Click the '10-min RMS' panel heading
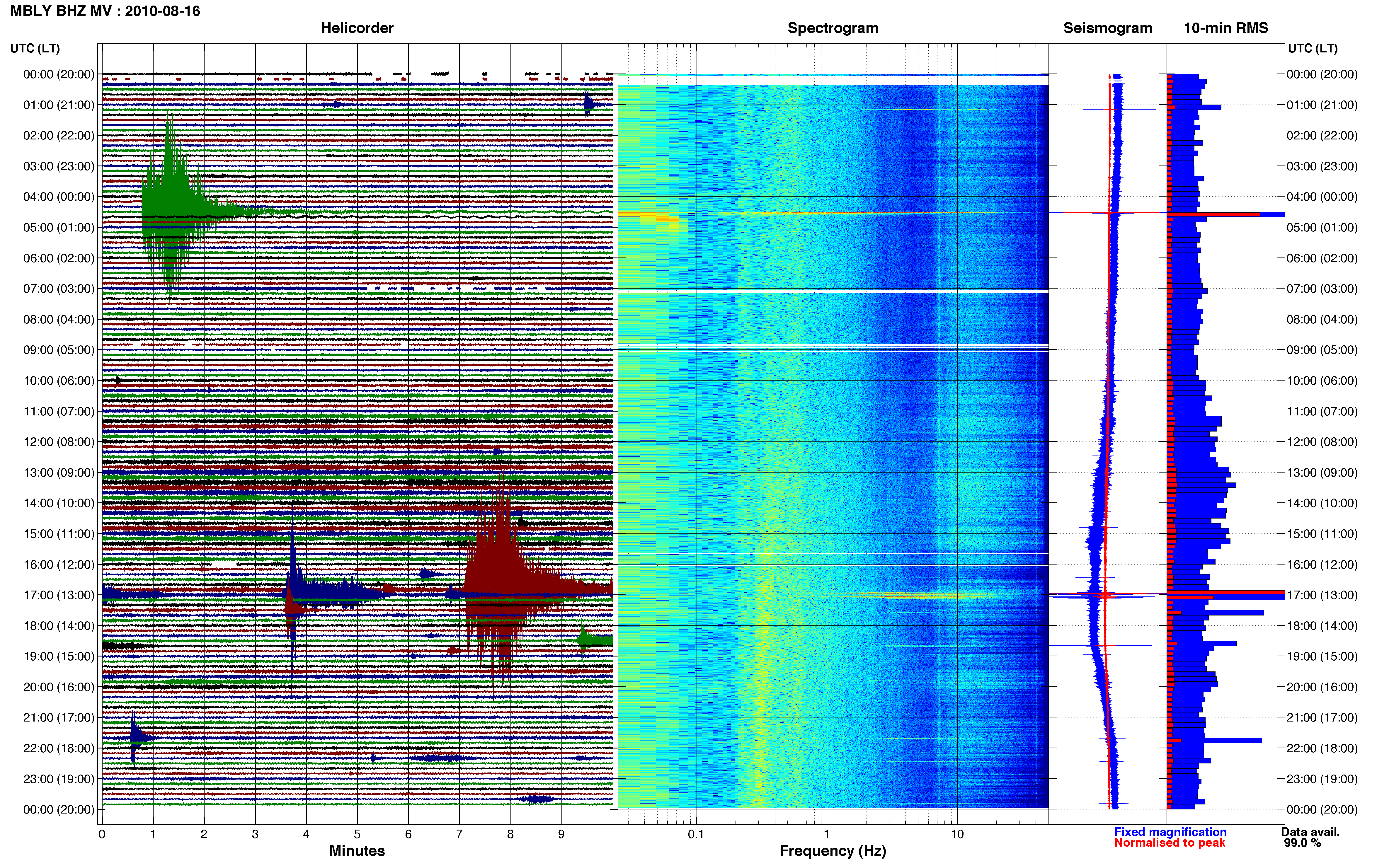Viewport: 1389px width, 868px height. pyautogui.click(x=1226, y=28)
